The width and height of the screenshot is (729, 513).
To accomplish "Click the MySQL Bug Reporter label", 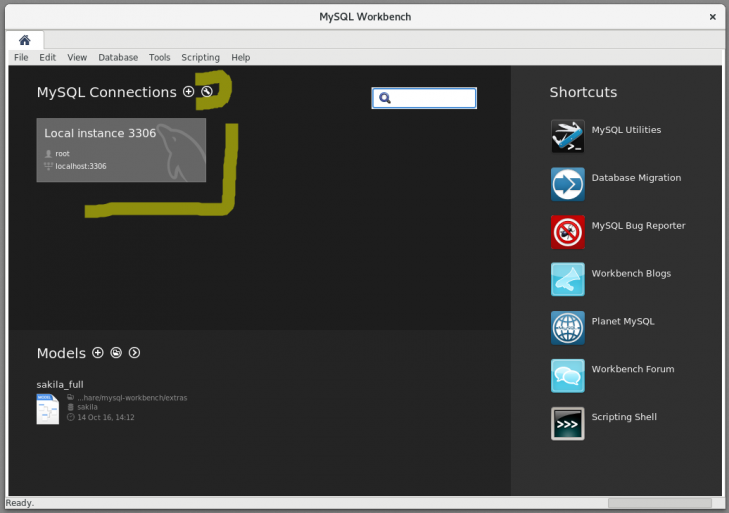I will pyautogui.click(x=638, y=226).
